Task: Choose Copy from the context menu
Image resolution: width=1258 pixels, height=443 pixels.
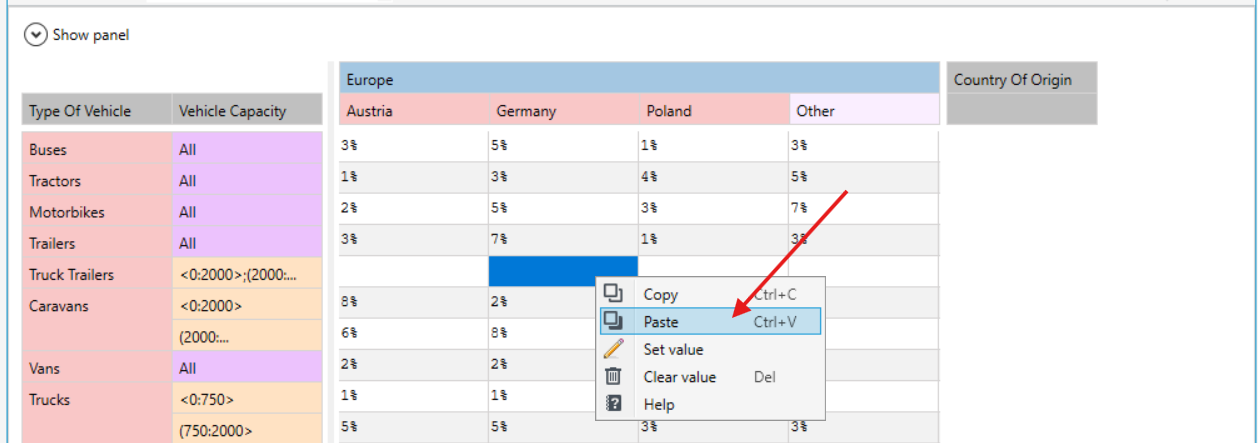Action: point(710,294)
